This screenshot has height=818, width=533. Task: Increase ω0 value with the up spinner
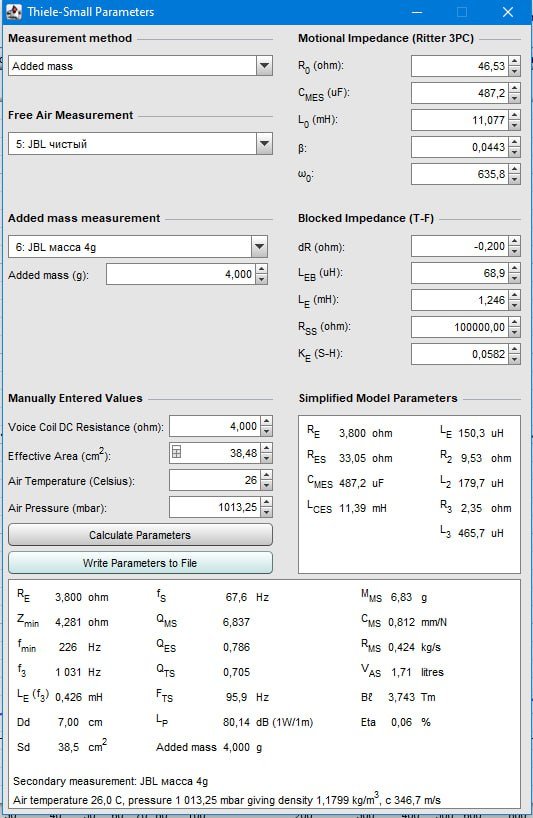(515, 169)
